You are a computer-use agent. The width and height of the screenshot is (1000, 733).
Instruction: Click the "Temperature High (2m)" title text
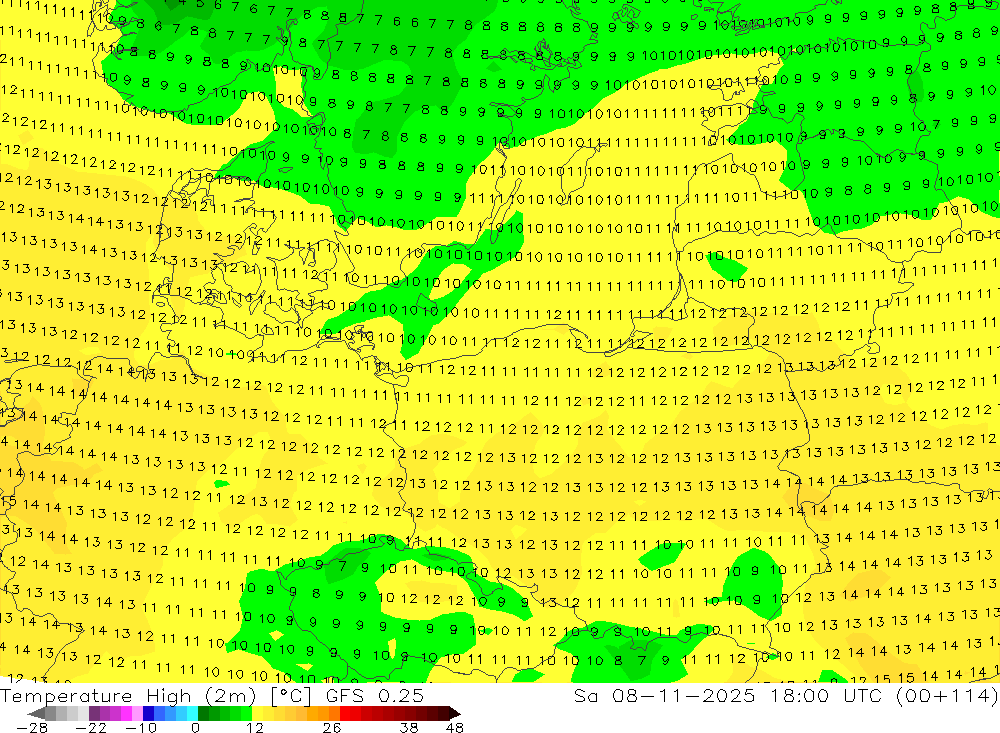(128, 695)
